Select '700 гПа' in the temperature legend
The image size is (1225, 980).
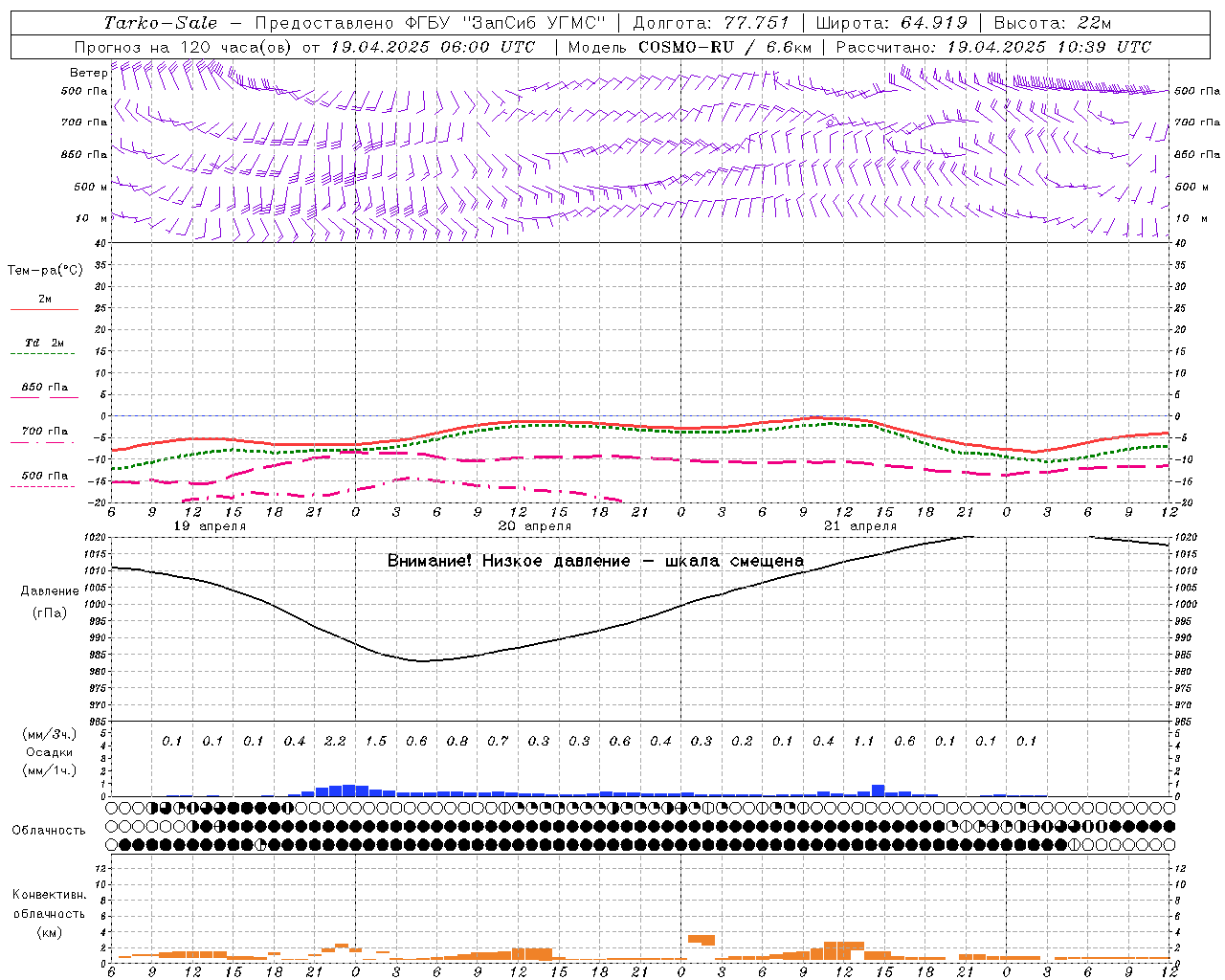tap(45, 432)
